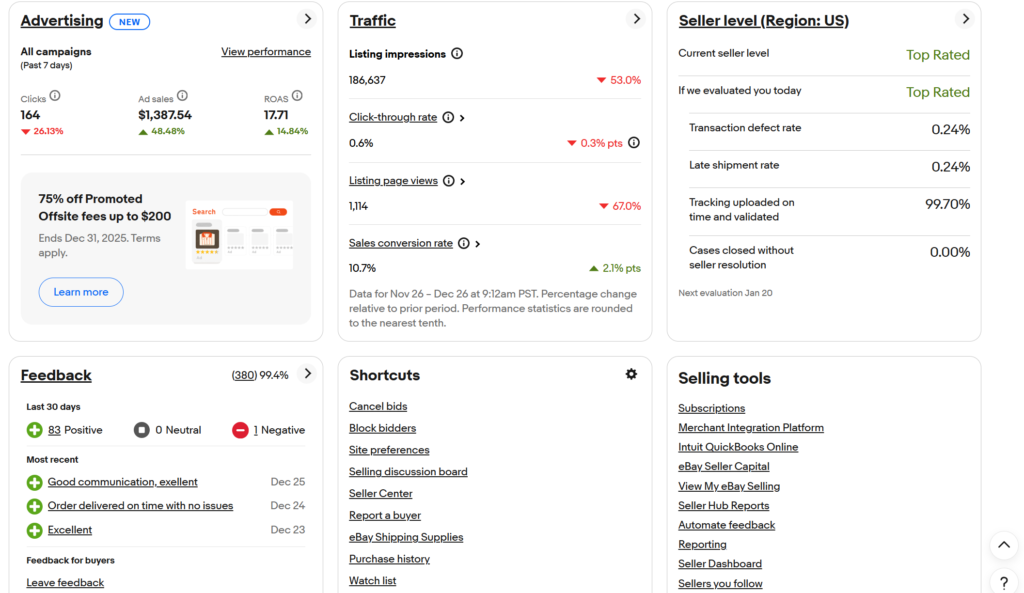Open Traffic details via header chevron
The height and width of the screenshot is (593, 1024).
[x=635, y=19]
